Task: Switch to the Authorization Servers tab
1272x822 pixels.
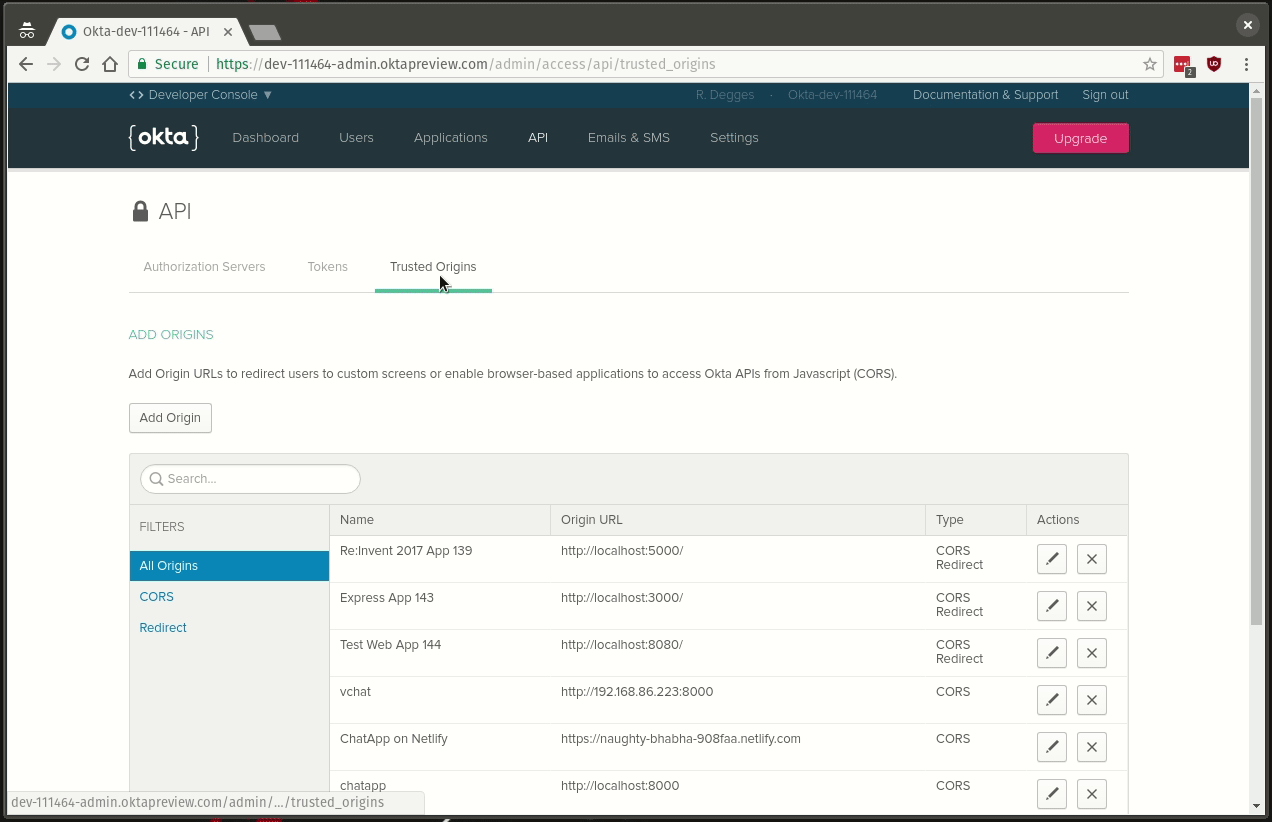Action: (x=204, y=267)
